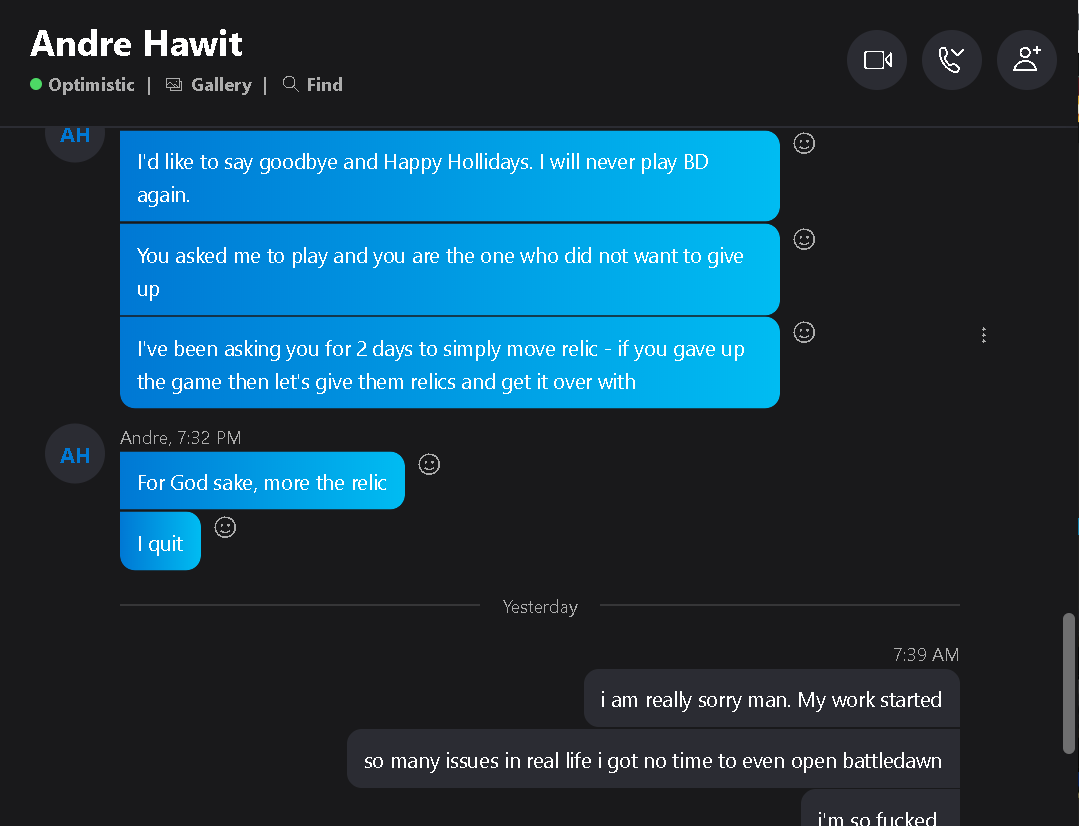Click the magnifier search icon in header
1079x826 pixels.
click(x=290, y=84)
